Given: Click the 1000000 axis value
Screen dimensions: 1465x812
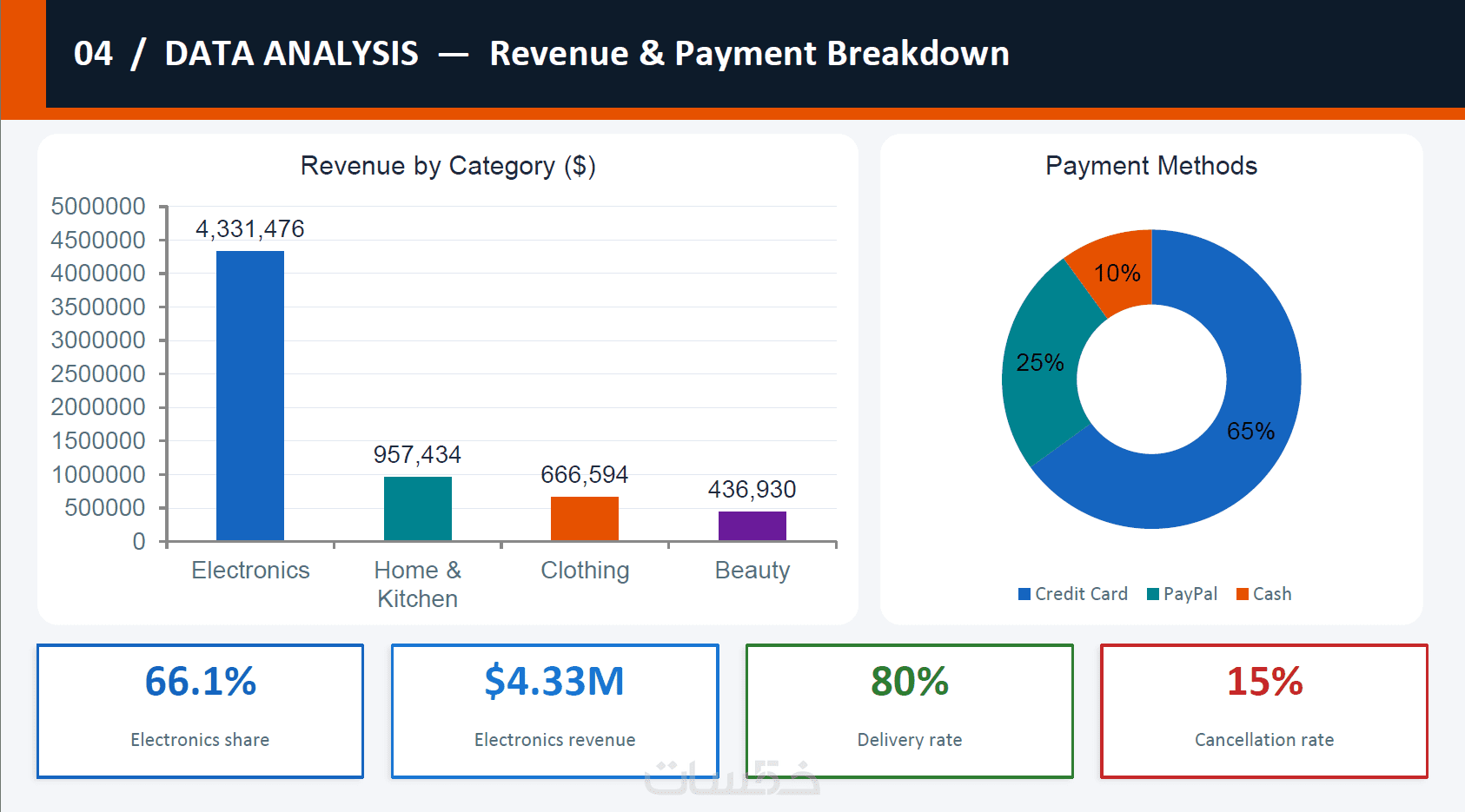Looking at the screenshot, I should pyautogui.click(x=98, y=475).
